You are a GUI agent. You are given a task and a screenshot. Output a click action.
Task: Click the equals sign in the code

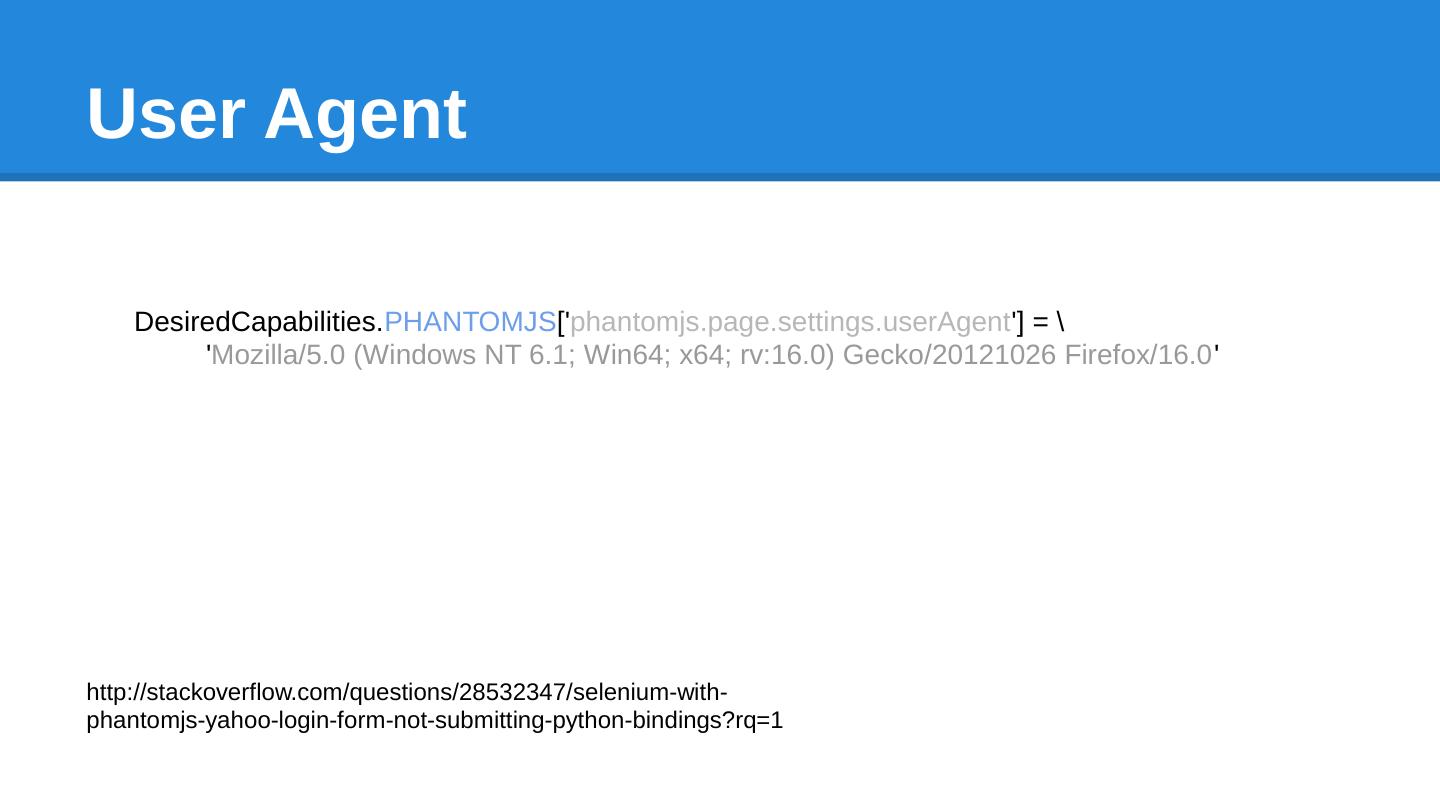click(1040, 322)
